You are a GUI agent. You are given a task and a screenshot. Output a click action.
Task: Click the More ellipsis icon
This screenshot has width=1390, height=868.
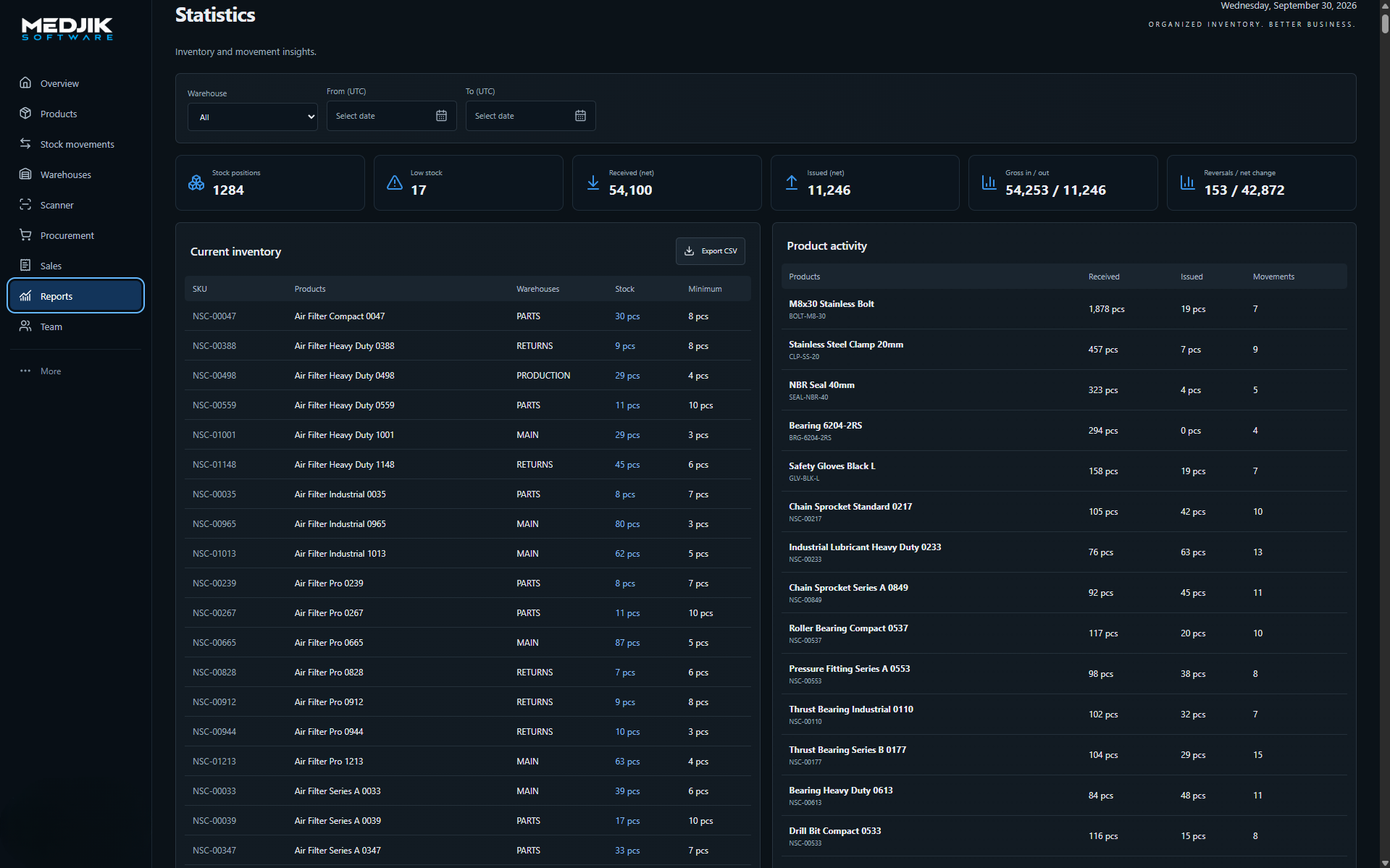(25, 371)
